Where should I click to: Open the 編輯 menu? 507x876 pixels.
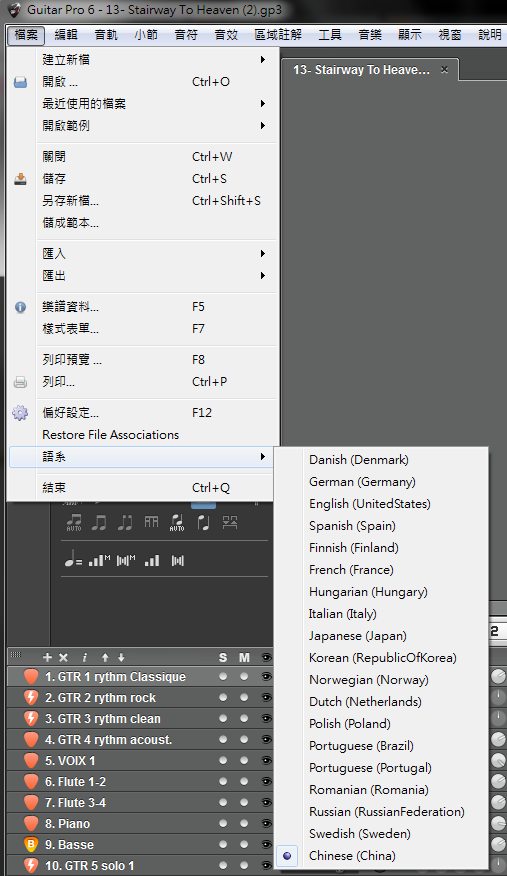[x=66, y=35]
